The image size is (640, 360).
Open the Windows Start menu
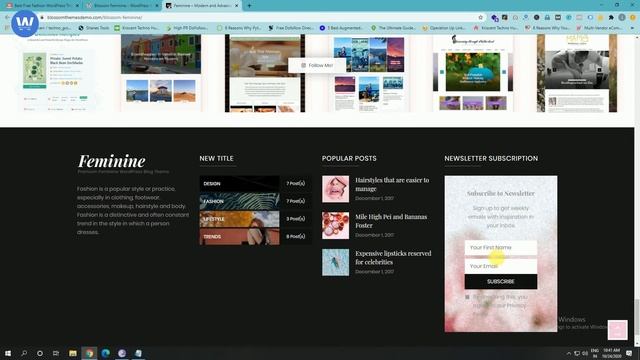tap(8, 353)
